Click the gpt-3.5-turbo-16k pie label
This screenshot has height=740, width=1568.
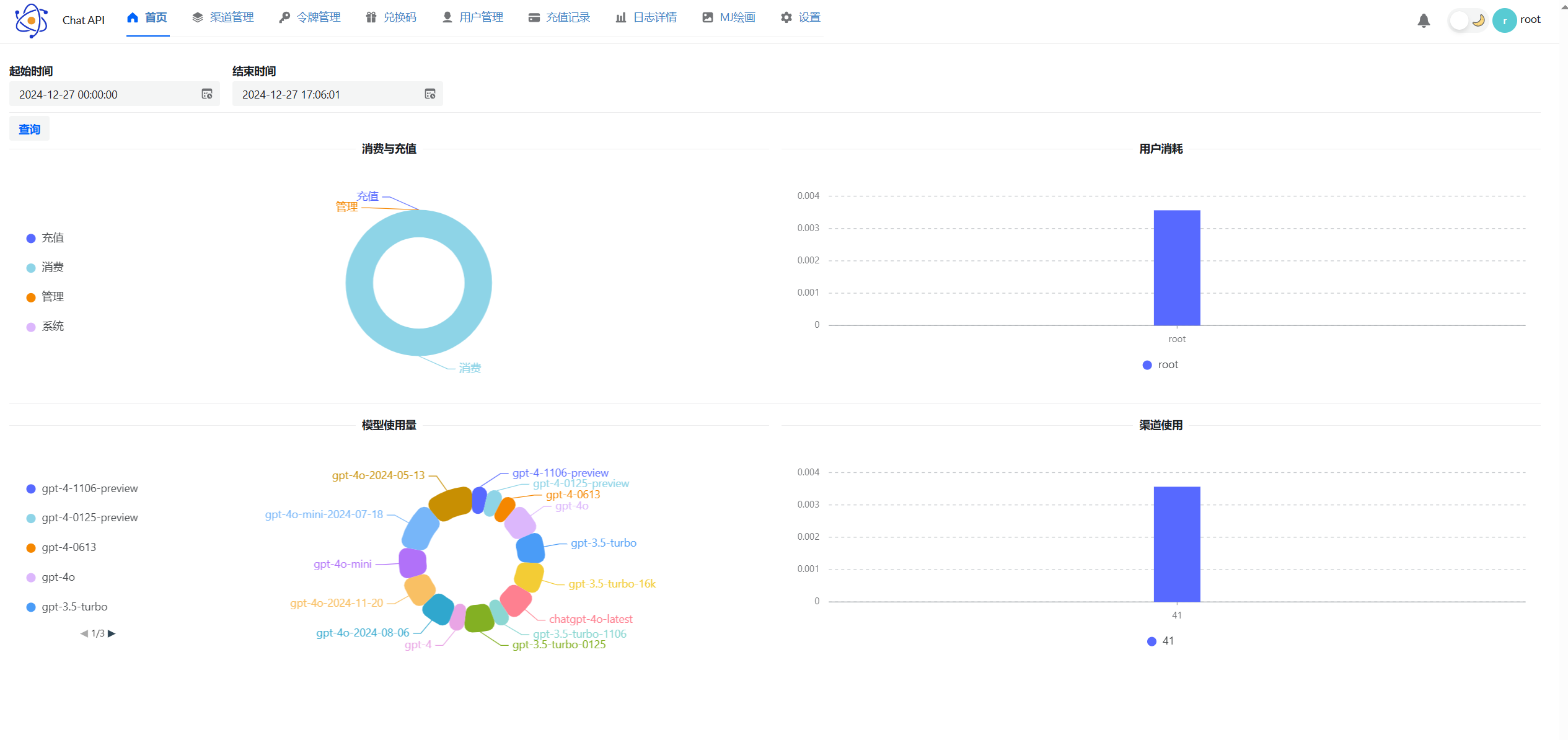tap(612, 583)
